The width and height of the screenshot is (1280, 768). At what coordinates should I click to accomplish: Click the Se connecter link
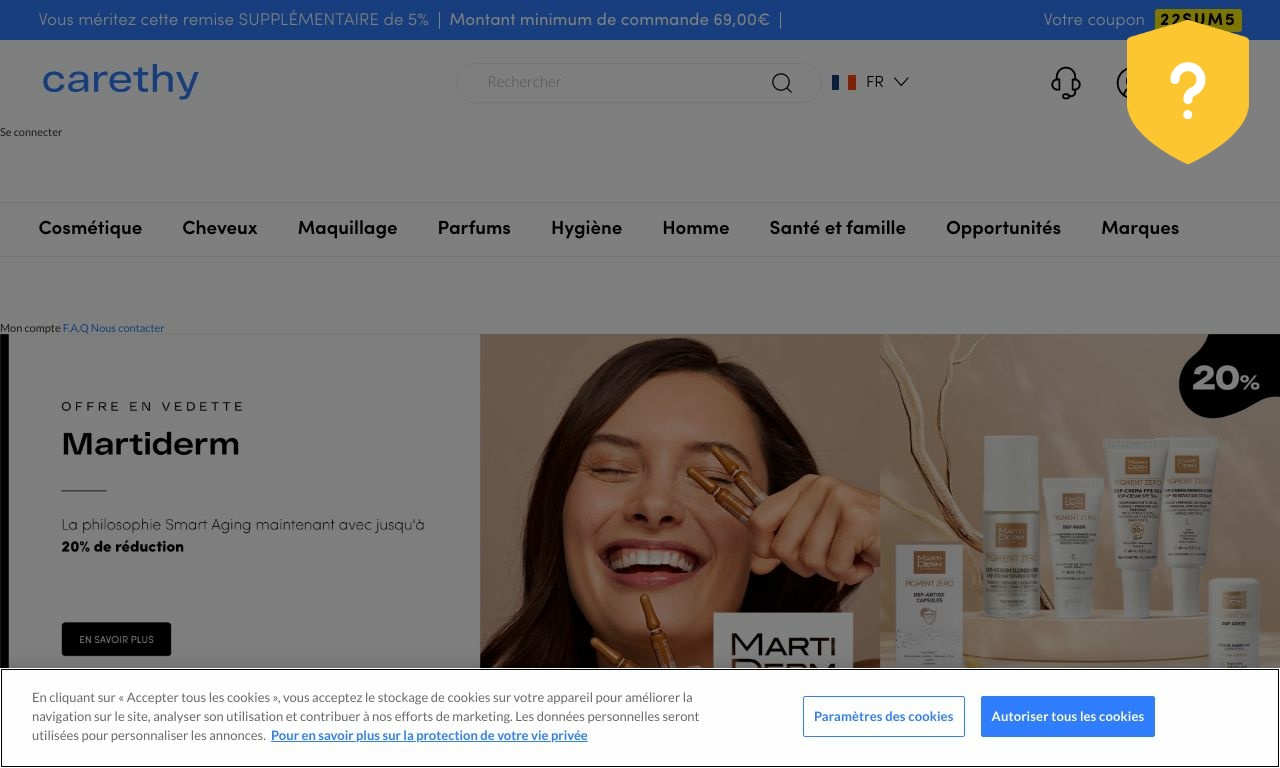tap(31, 132)
